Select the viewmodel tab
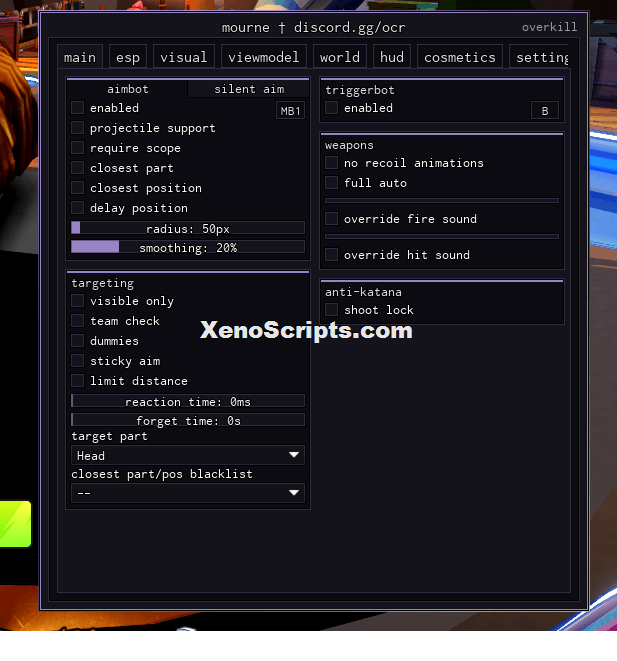 coord(263,57)
